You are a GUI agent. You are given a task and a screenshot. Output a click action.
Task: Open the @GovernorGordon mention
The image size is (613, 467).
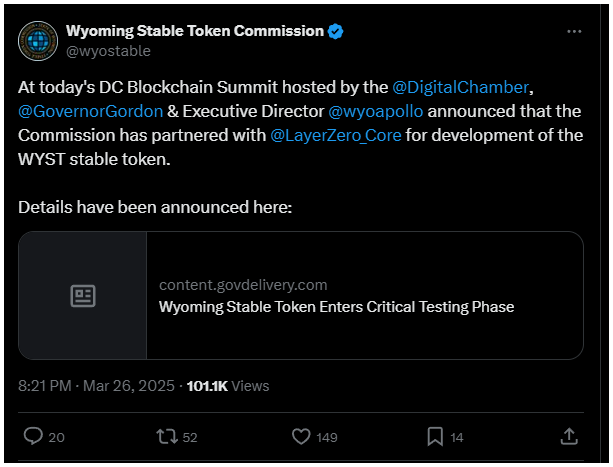[91, 111]
